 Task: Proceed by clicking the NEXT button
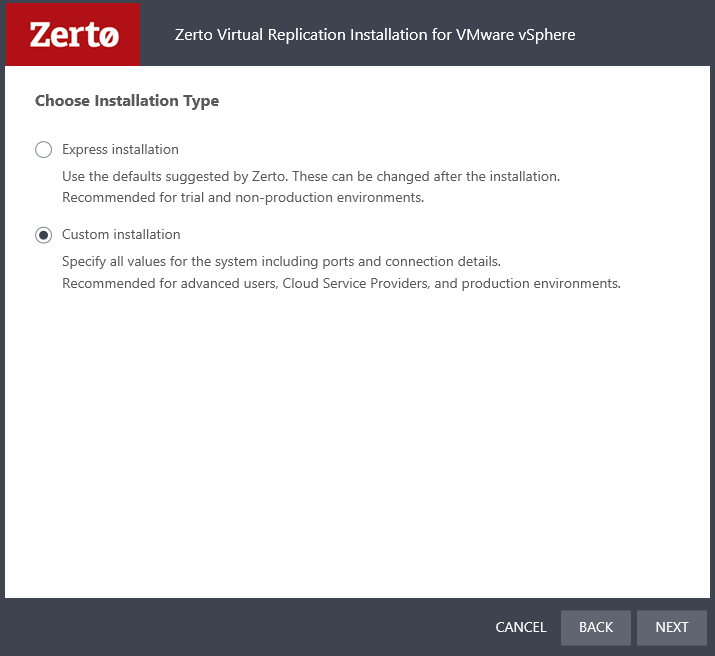pyautogui.click(x=671, y=627)
